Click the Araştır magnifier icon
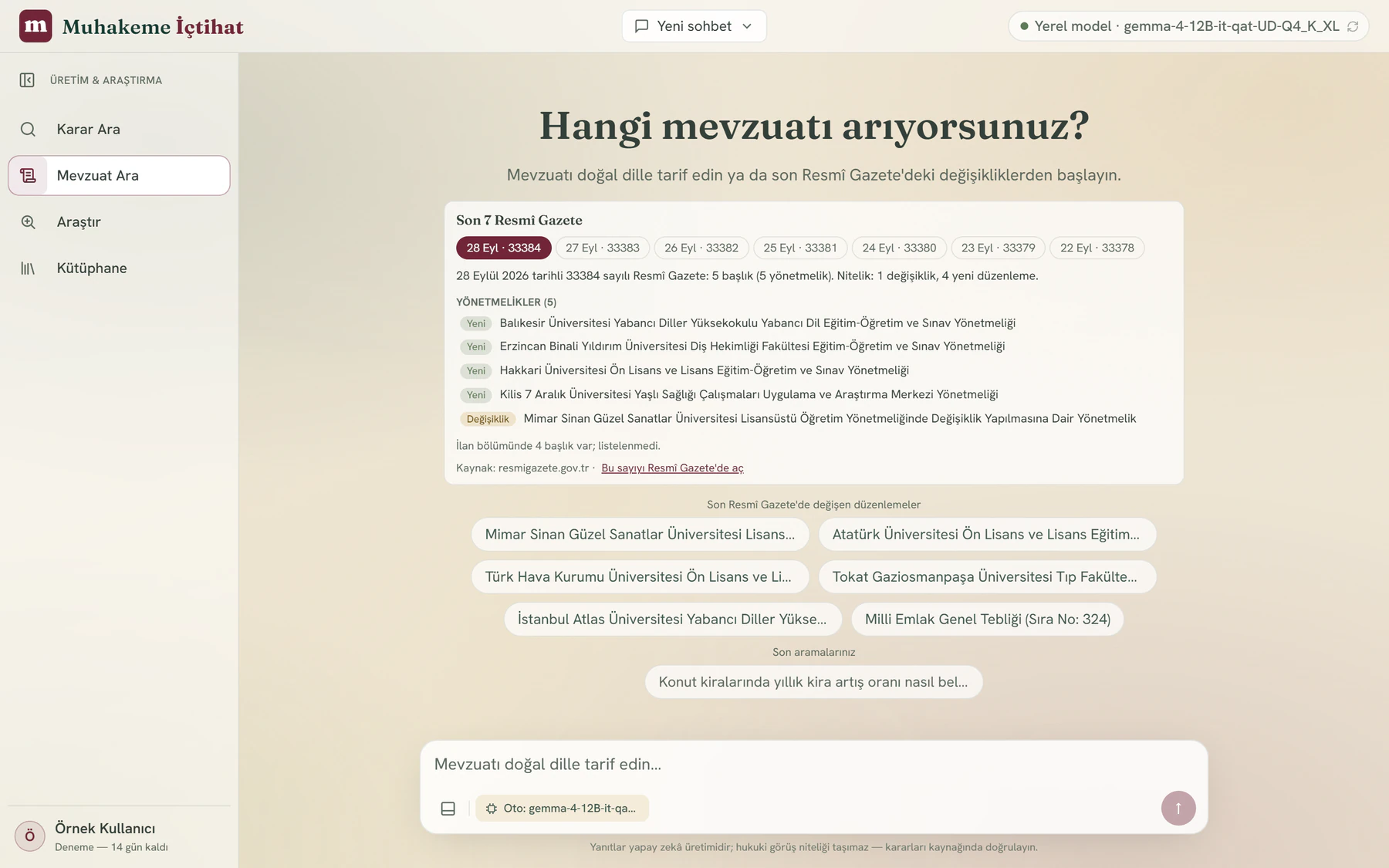Viewport: 1389px width, 868px height. point(28,222)
